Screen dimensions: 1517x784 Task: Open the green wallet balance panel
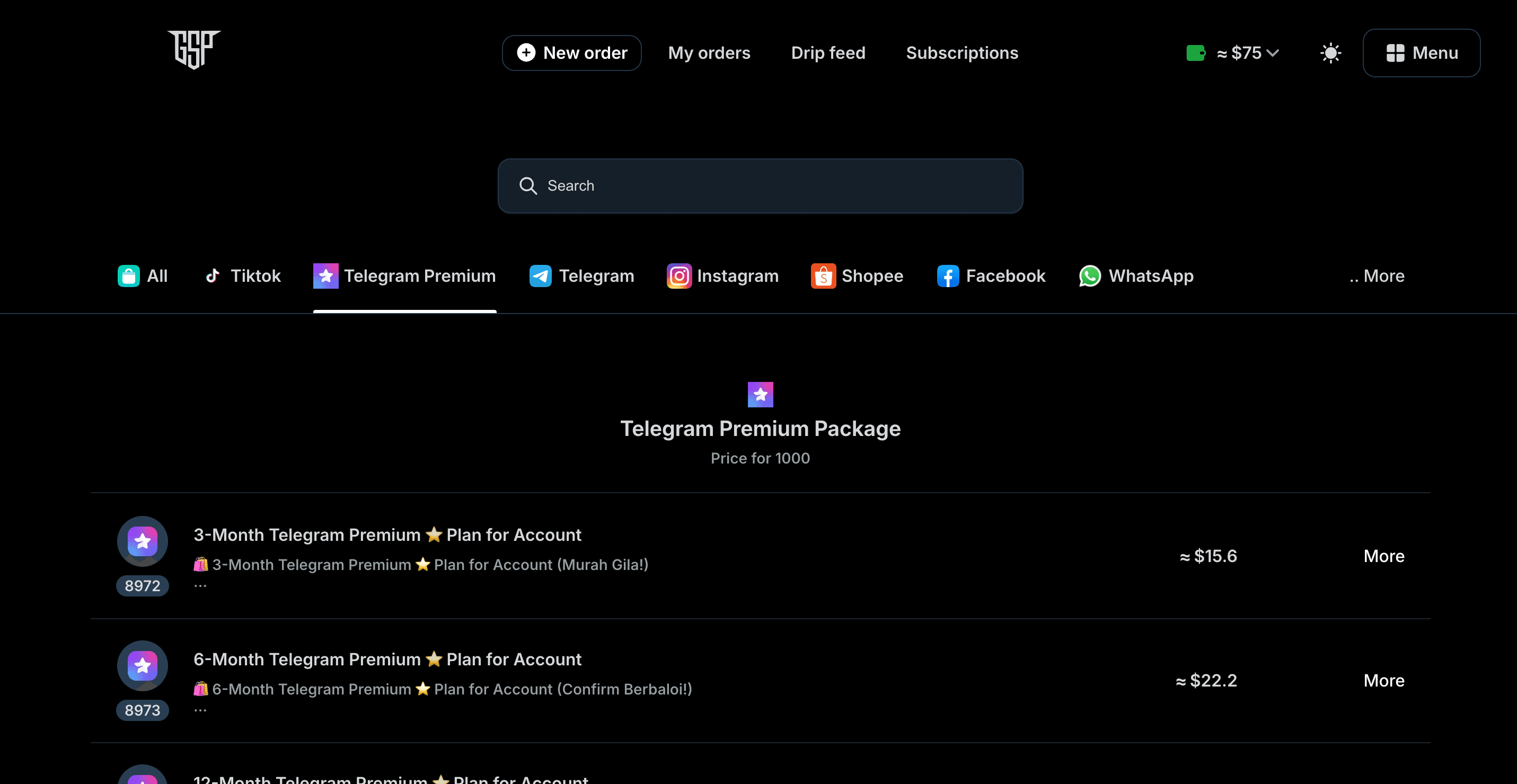[x=1195, y=52]
